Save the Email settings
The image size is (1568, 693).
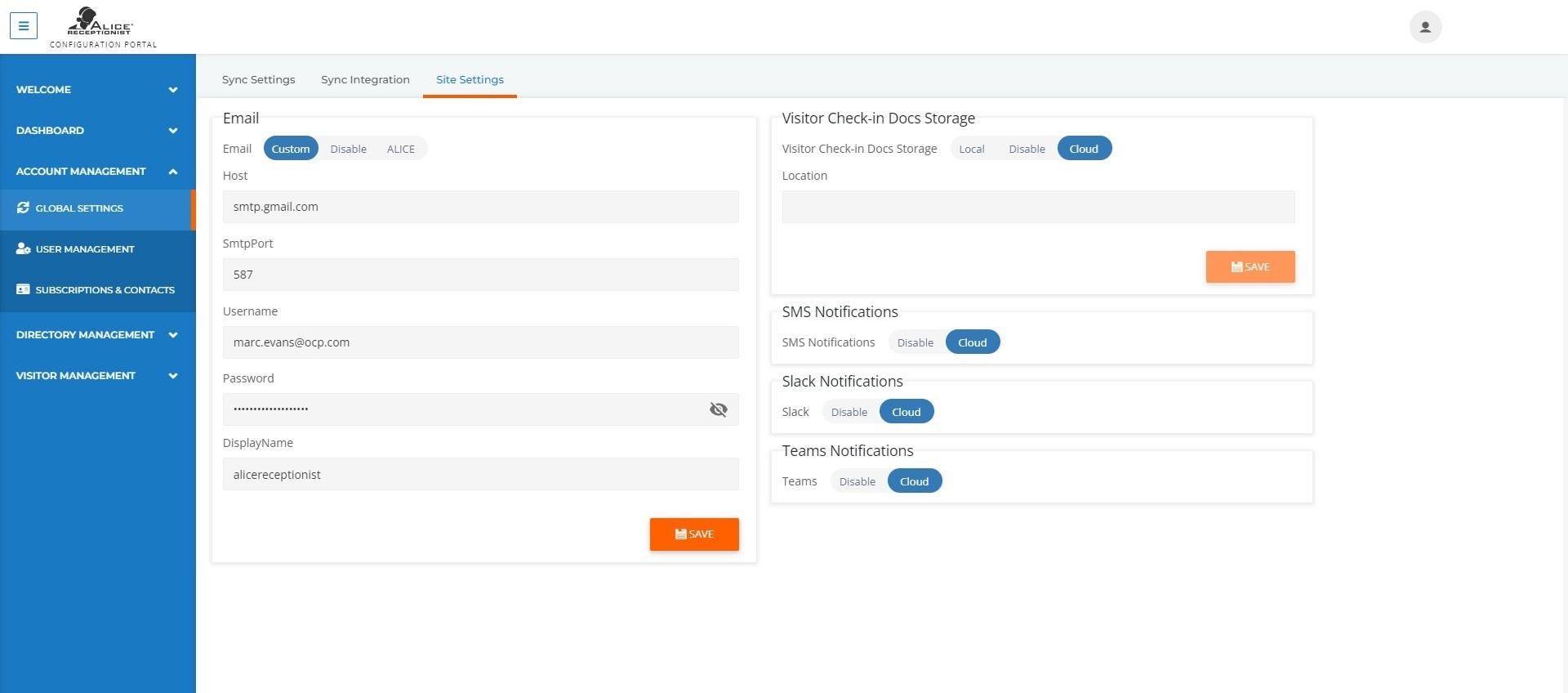pos(694,534)
